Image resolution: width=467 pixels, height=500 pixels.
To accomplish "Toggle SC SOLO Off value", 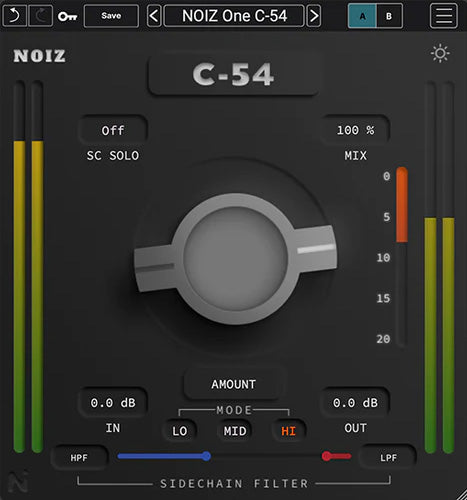I will click(113, 130).
